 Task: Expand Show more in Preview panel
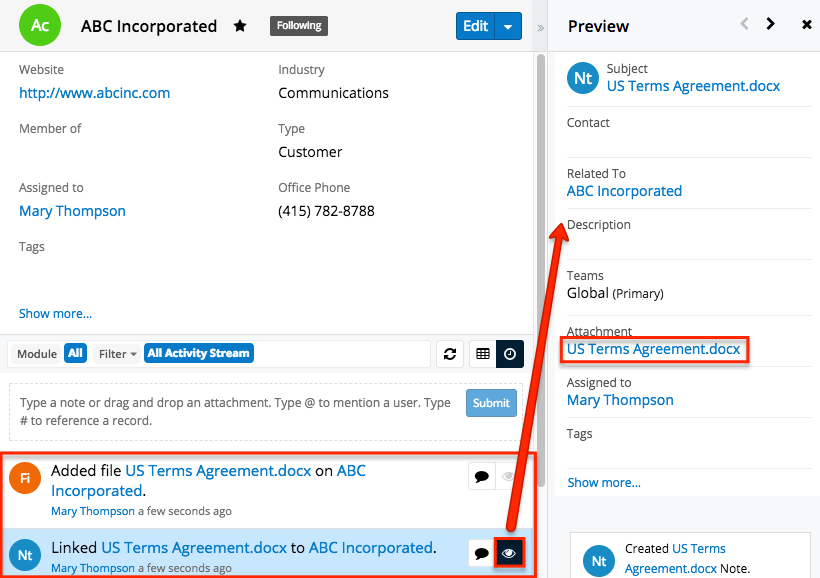tap(604, 483)
